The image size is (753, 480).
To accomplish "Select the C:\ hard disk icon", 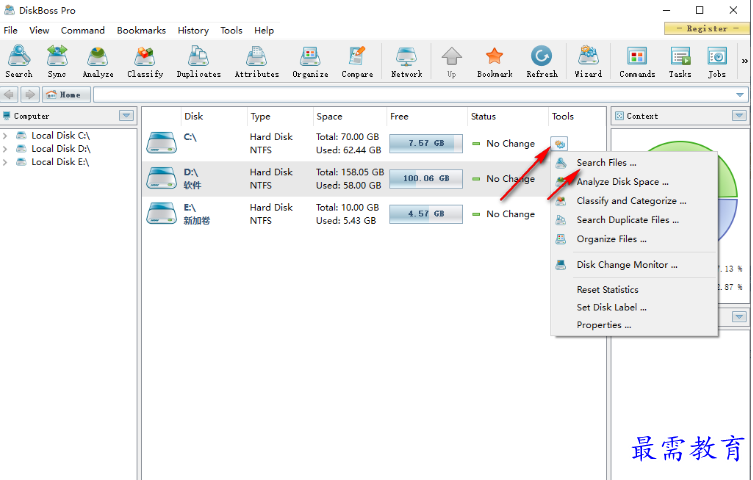I will 161,143.
